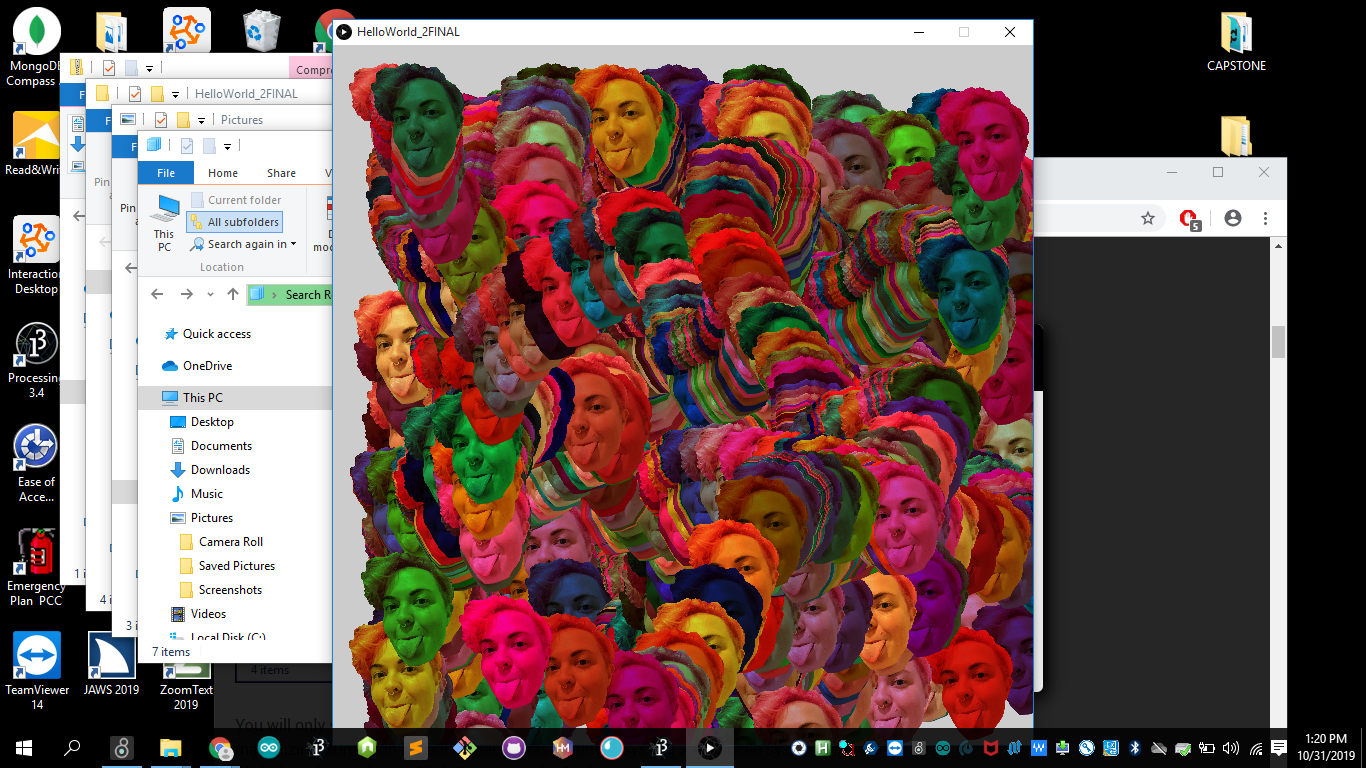
Task: Click the Up arrow navigation button
Action: click(233, 295)
